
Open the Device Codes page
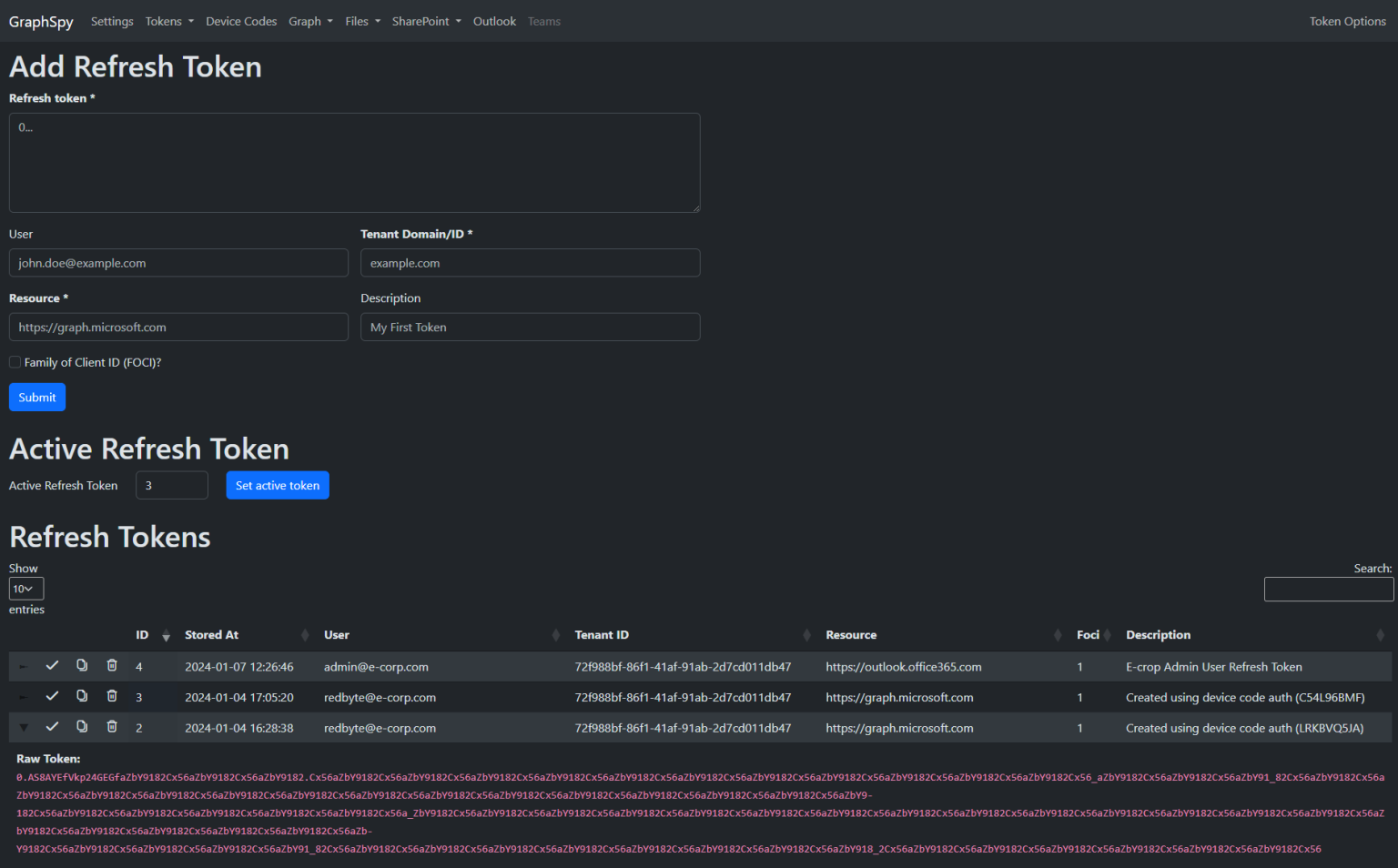(x=240, y=21)
